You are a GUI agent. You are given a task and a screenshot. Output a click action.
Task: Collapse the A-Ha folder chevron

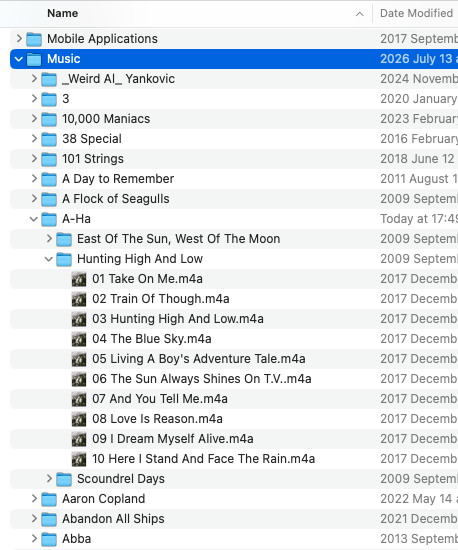(x=34, y=219)
